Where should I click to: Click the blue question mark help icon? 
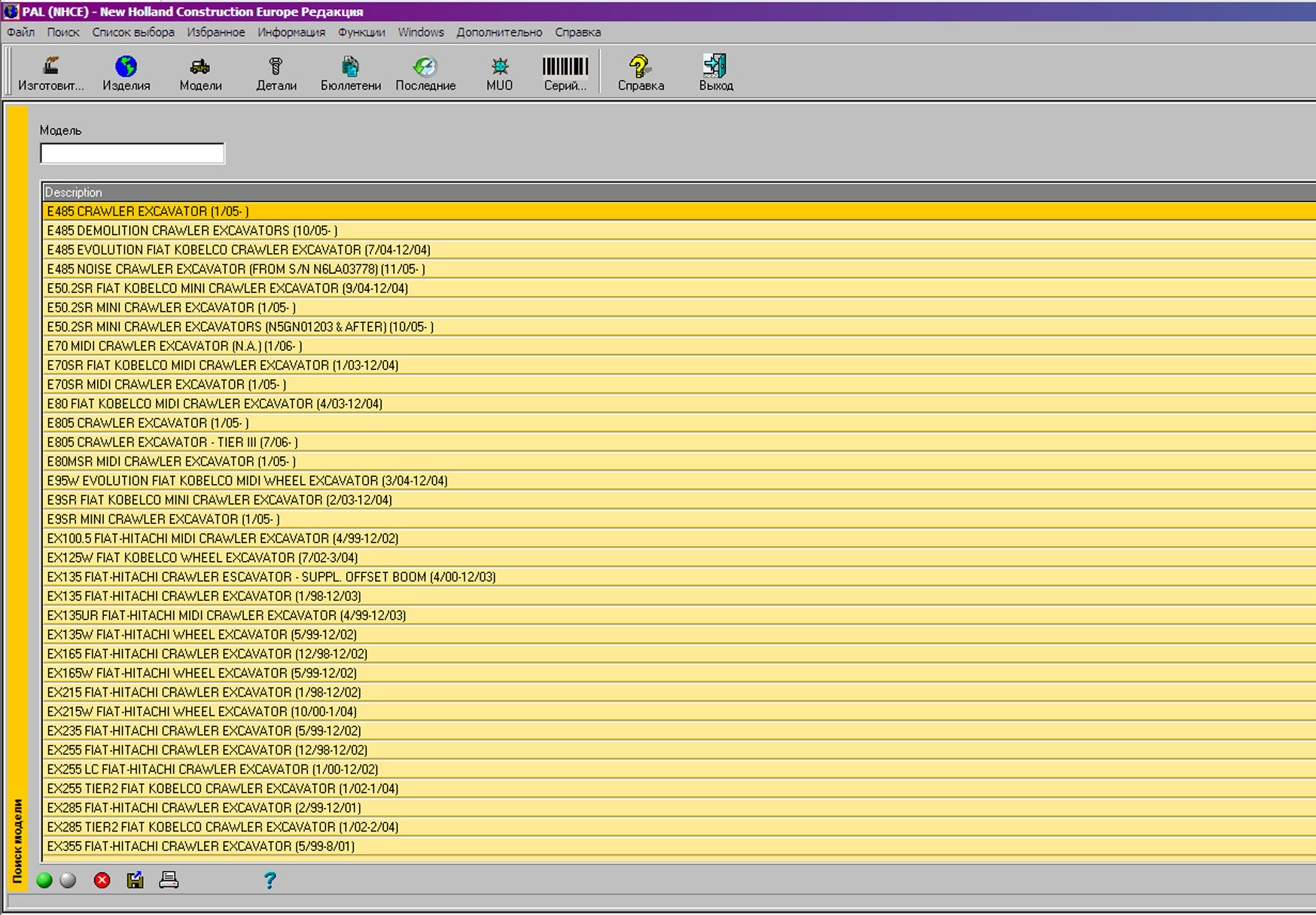270,880
